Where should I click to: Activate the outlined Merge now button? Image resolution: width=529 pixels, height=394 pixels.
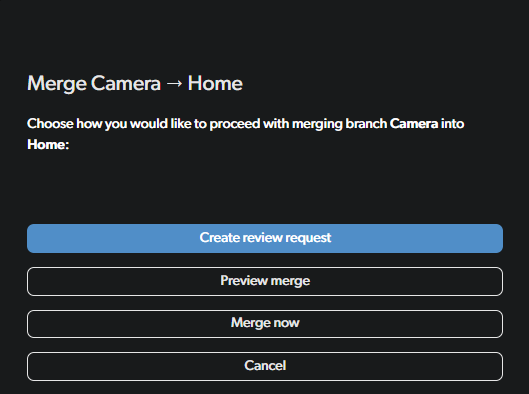pos(265,324)
